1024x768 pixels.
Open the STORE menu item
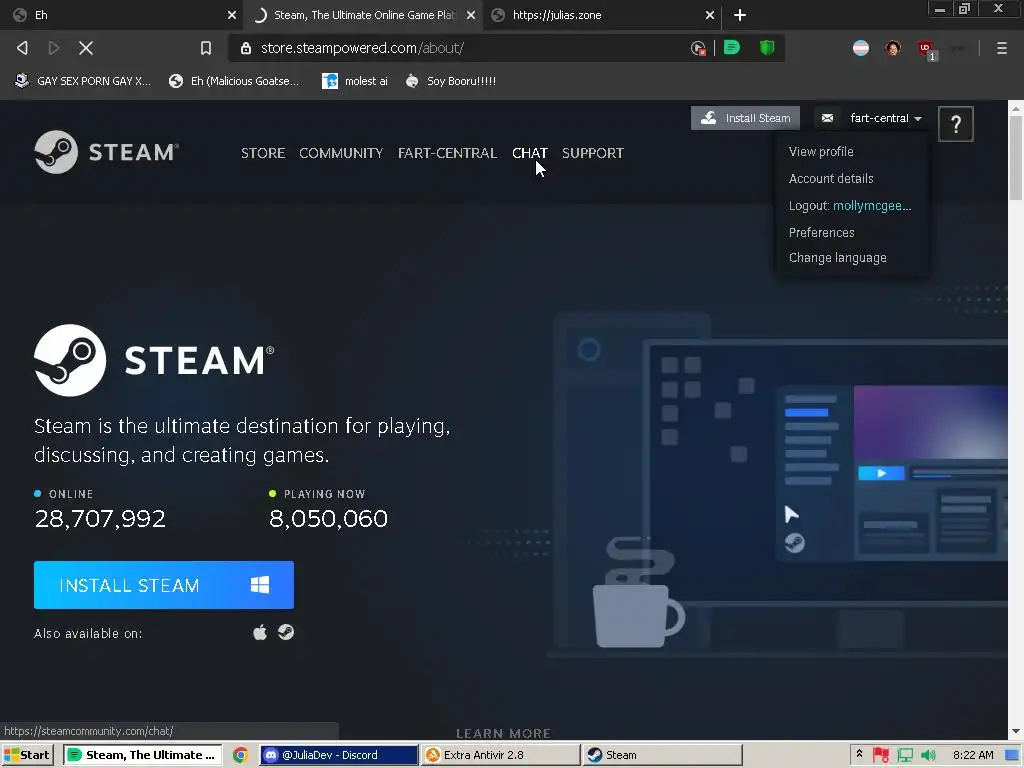point(263,153)
